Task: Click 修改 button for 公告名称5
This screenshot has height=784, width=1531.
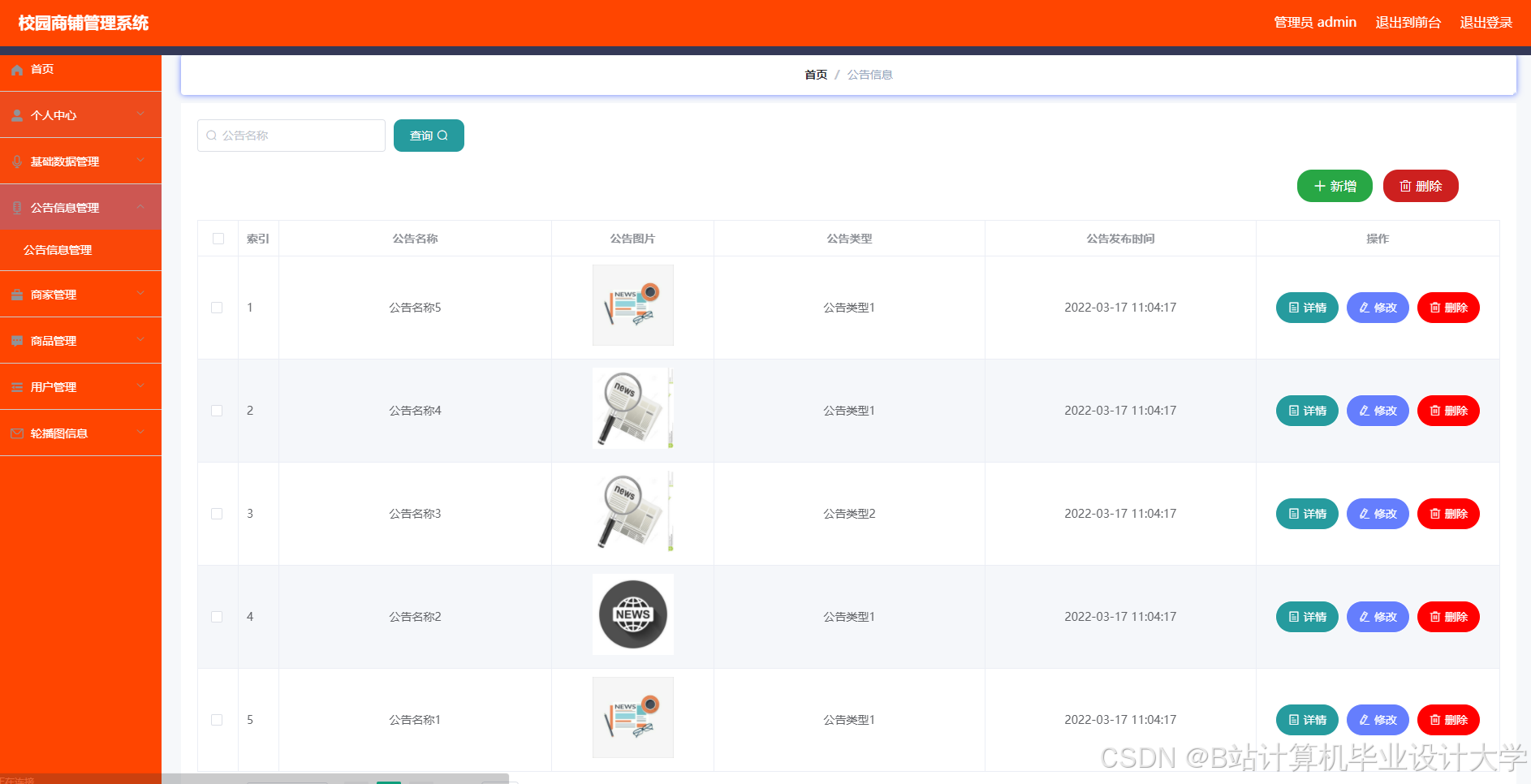Action: tap(1378, 308)
